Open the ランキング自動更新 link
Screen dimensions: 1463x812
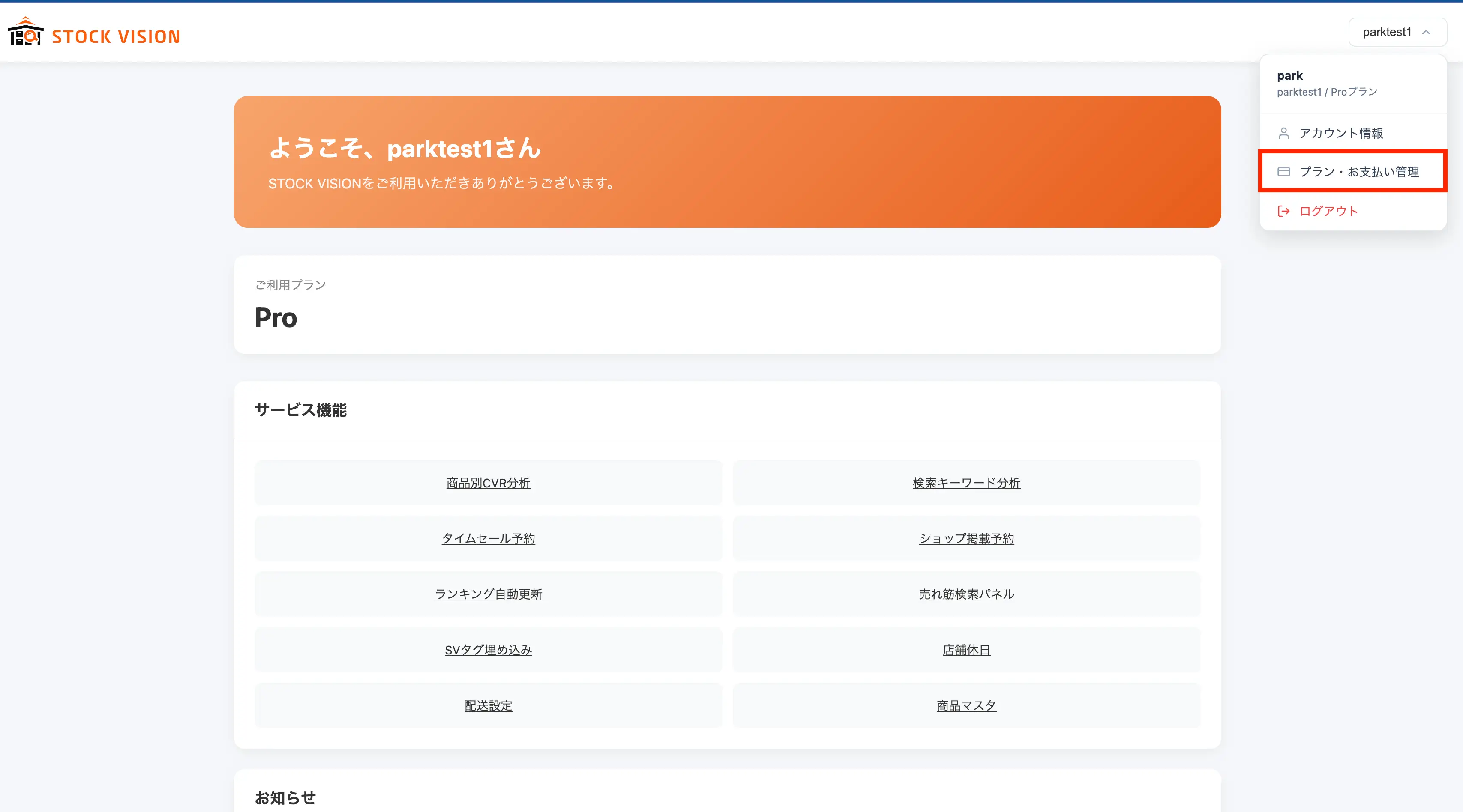point(489,594)
